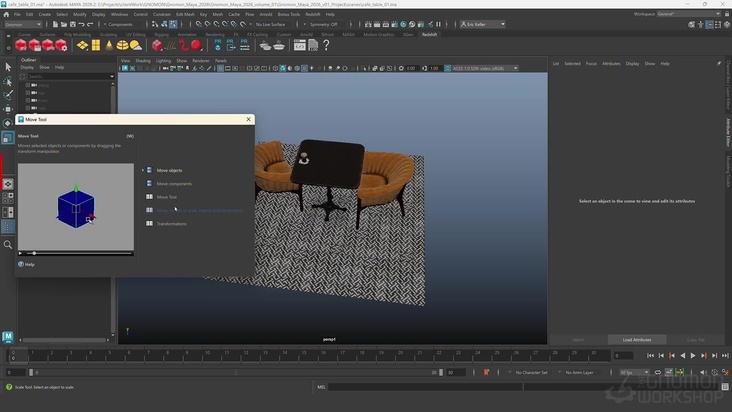
Task: Open the Home screen icon
Action: coord(6,14)
